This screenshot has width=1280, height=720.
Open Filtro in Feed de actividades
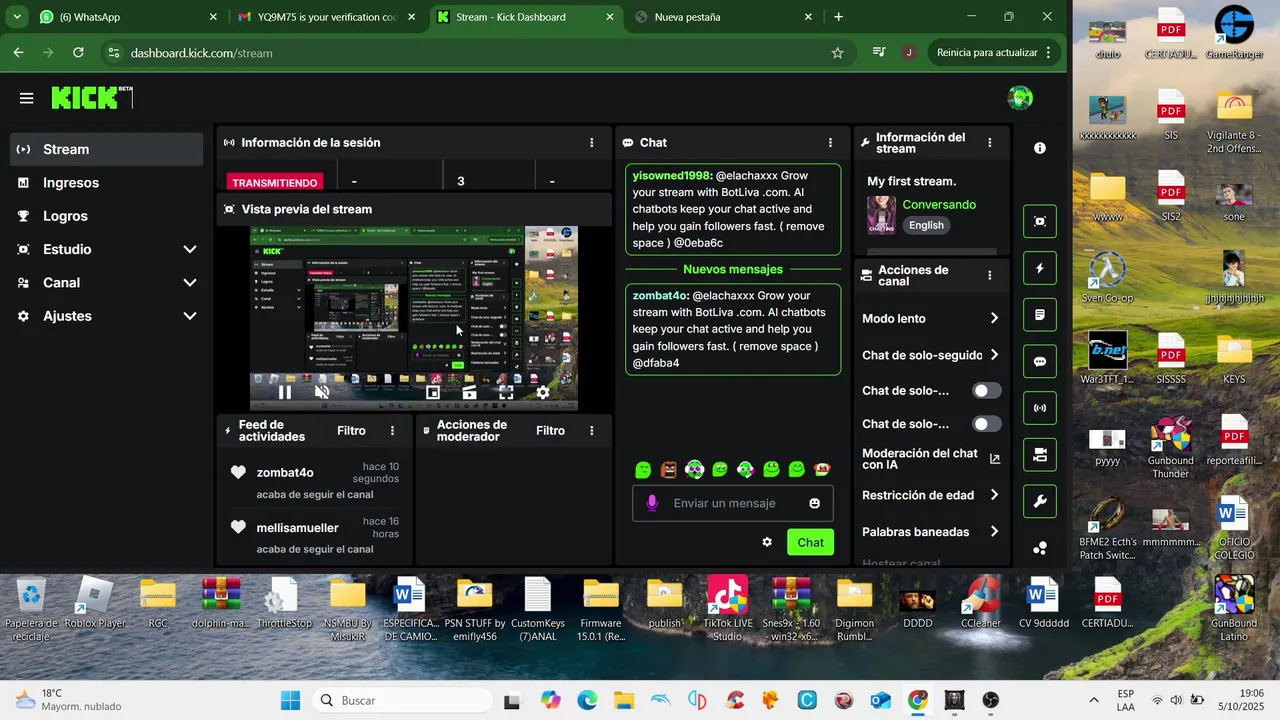(351, 431)
